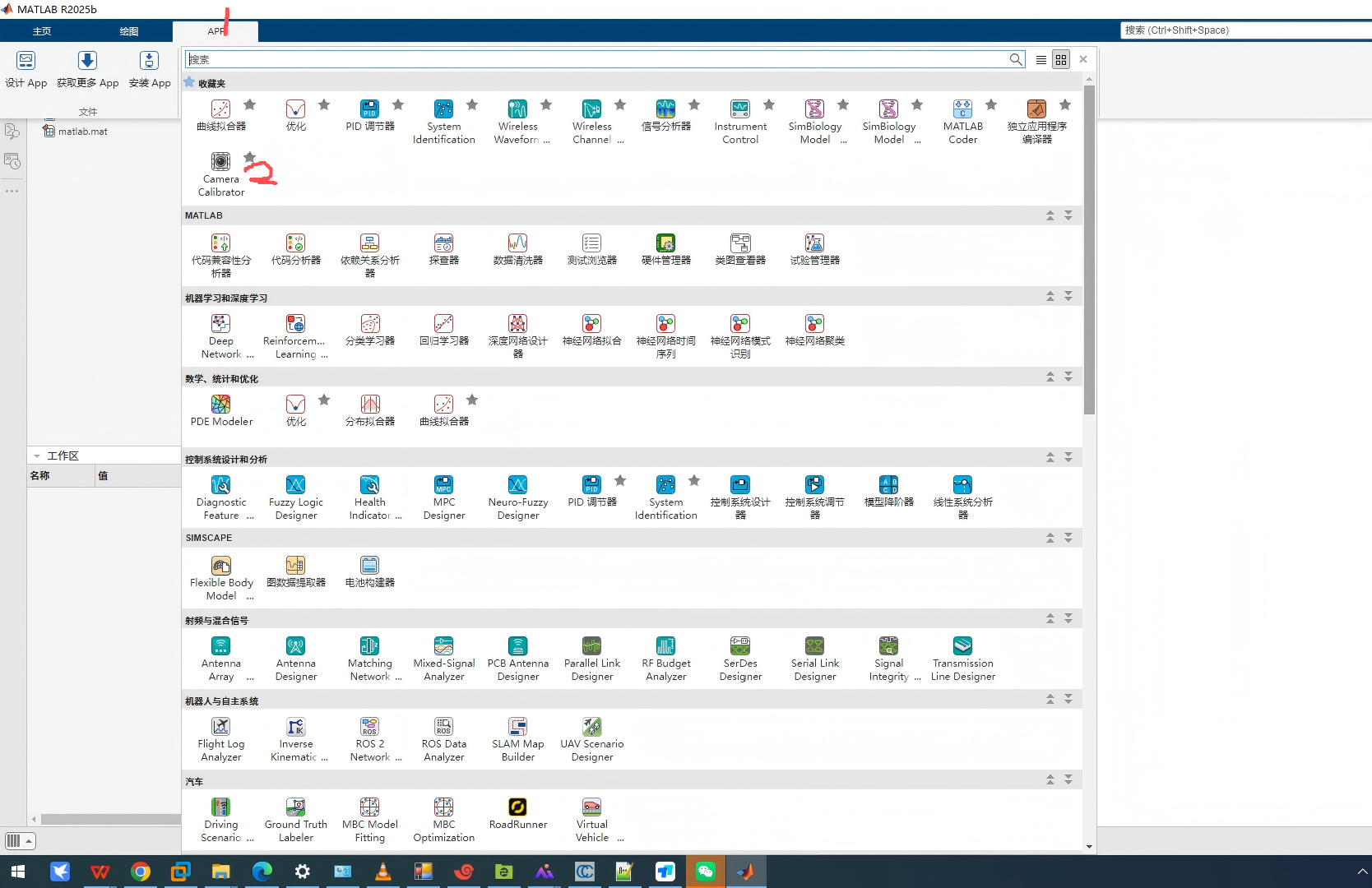Open the SLAM Map Builder app

coord(517,738)
